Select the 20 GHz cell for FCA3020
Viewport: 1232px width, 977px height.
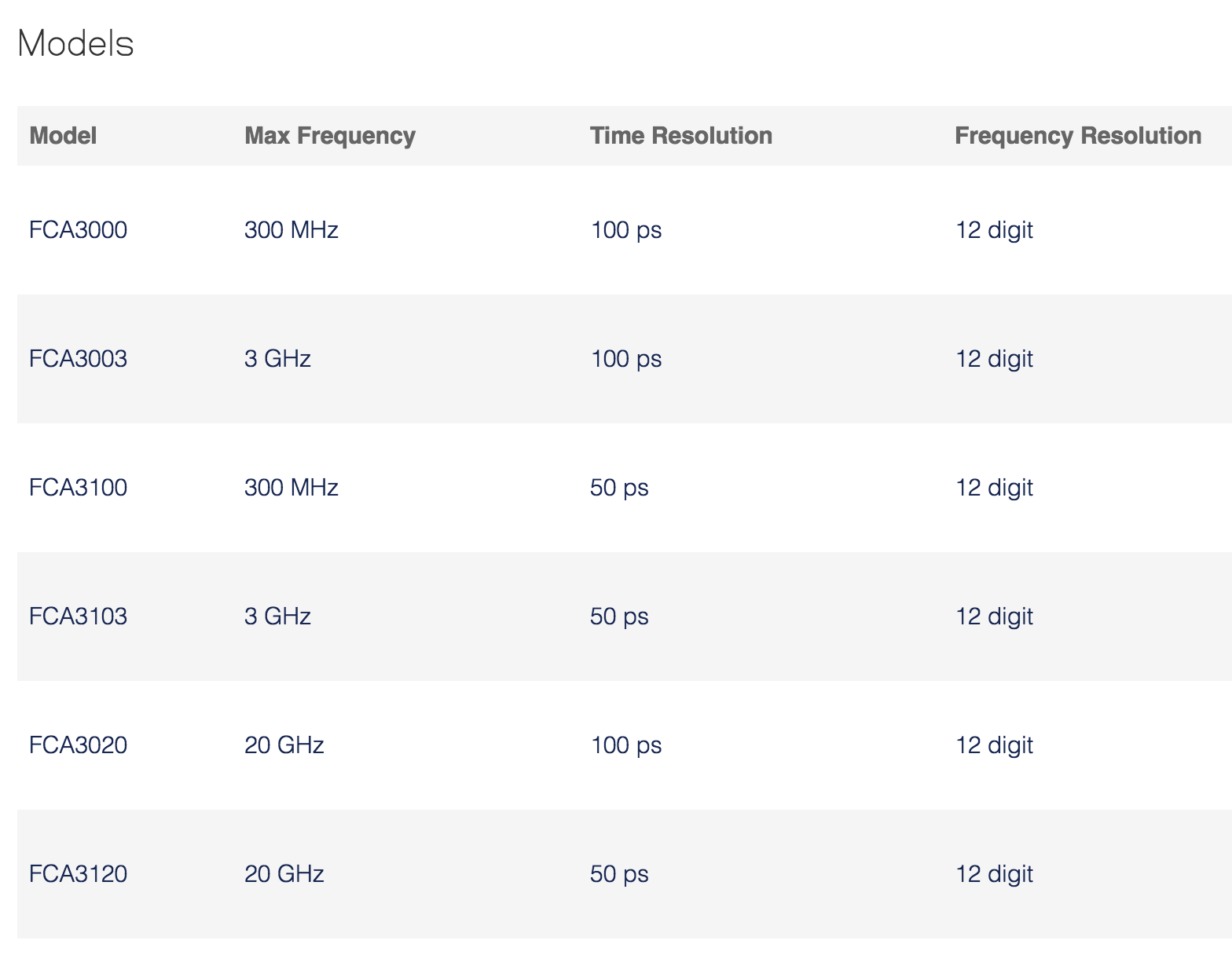pos(284,745)
